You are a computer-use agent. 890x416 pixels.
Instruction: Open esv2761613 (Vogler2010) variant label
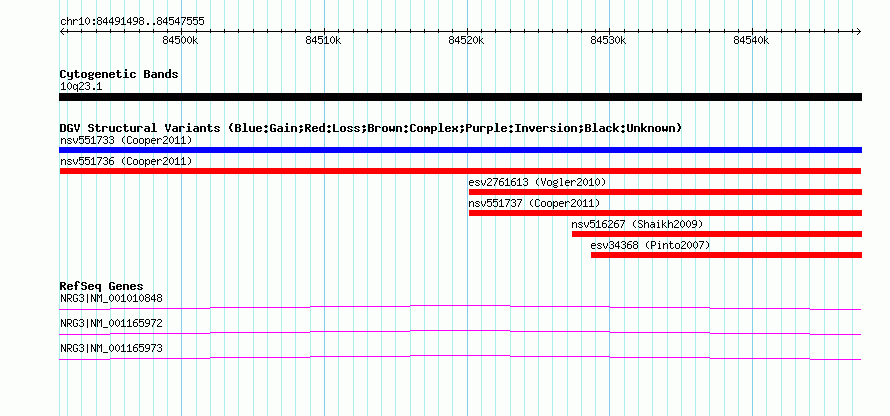pos(538,182)
